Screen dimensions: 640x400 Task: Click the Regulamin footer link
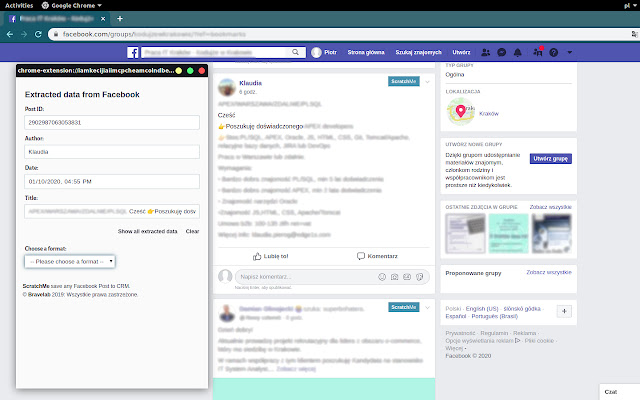(x=494, y=333)
